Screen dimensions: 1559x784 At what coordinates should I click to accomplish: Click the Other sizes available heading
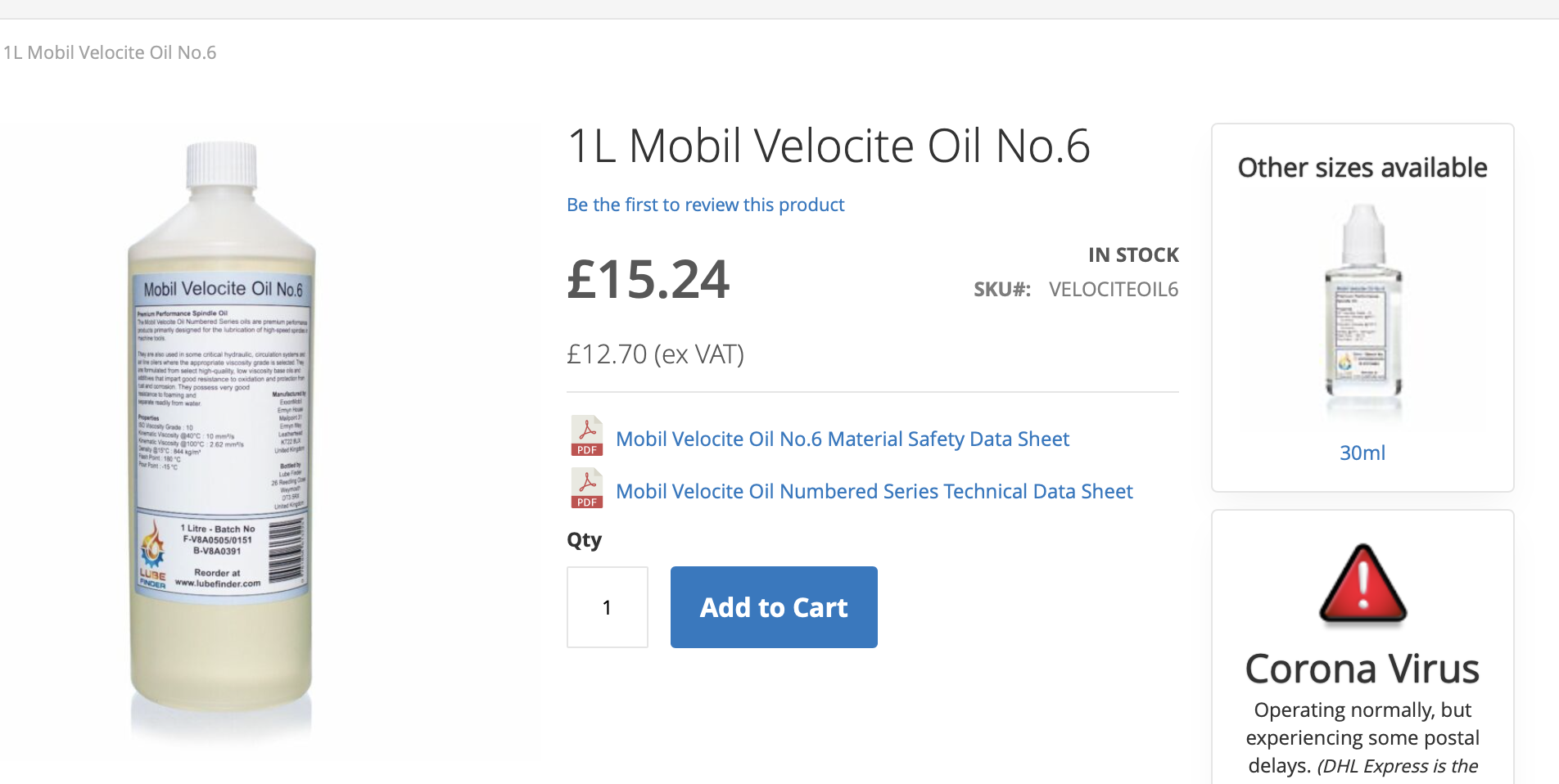pyautogui.click(x=1362, y=168)
